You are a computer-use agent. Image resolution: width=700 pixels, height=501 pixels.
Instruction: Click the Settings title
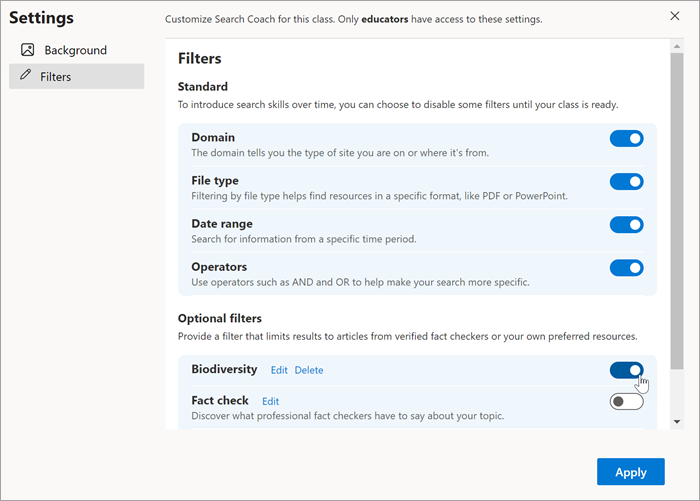[42, 18]
